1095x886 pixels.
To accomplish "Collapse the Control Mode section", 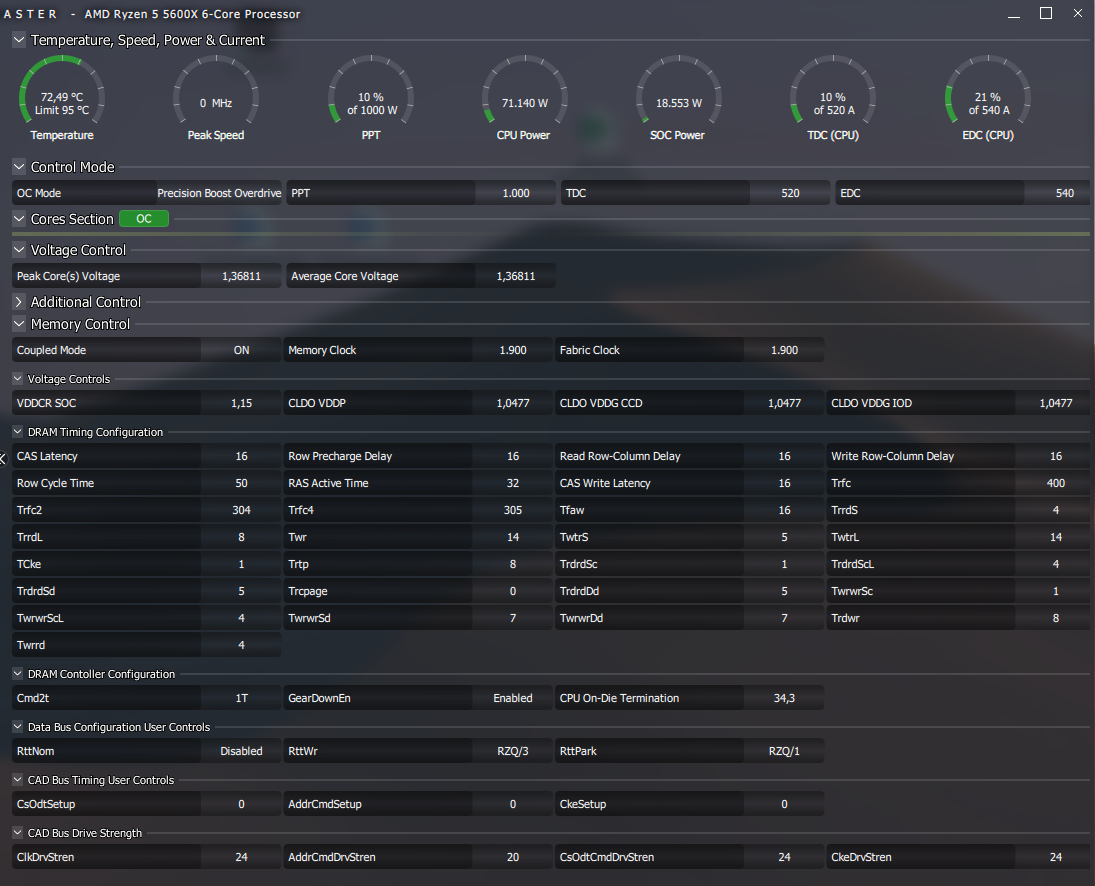I will (x=19, y=167).
